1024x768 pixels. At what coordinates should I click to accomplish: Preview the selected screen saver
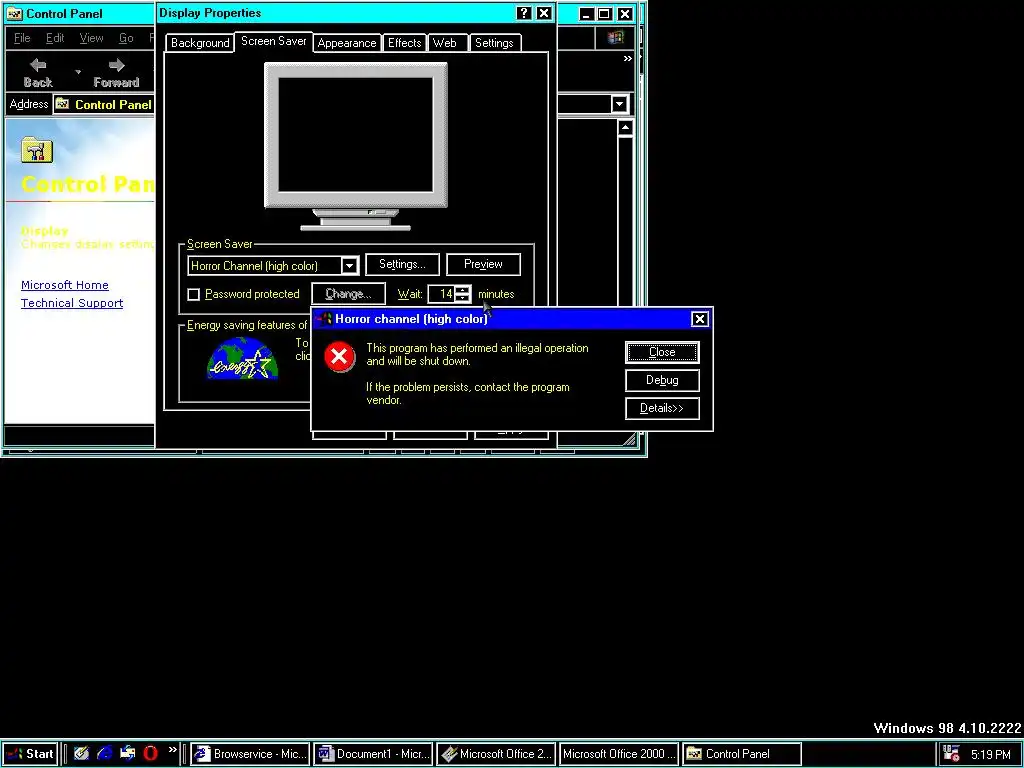pos(483,264)
